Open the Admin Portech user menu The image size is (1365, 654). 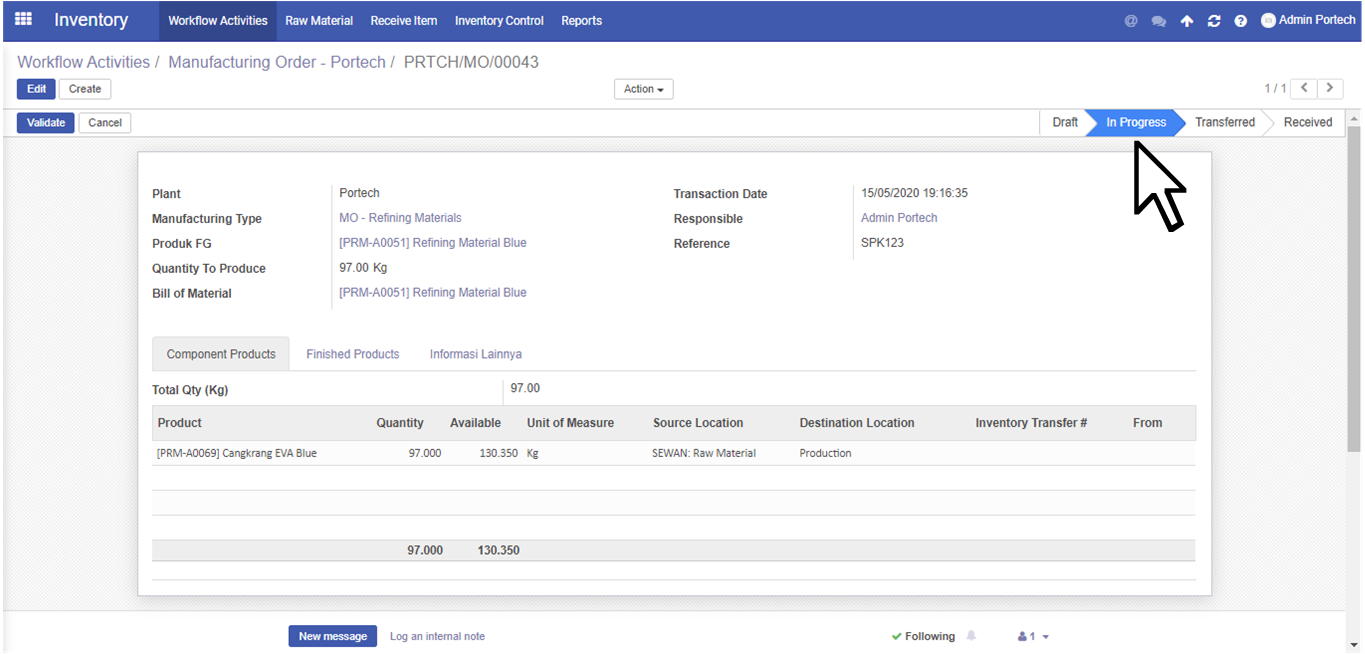pos(1308,20)
